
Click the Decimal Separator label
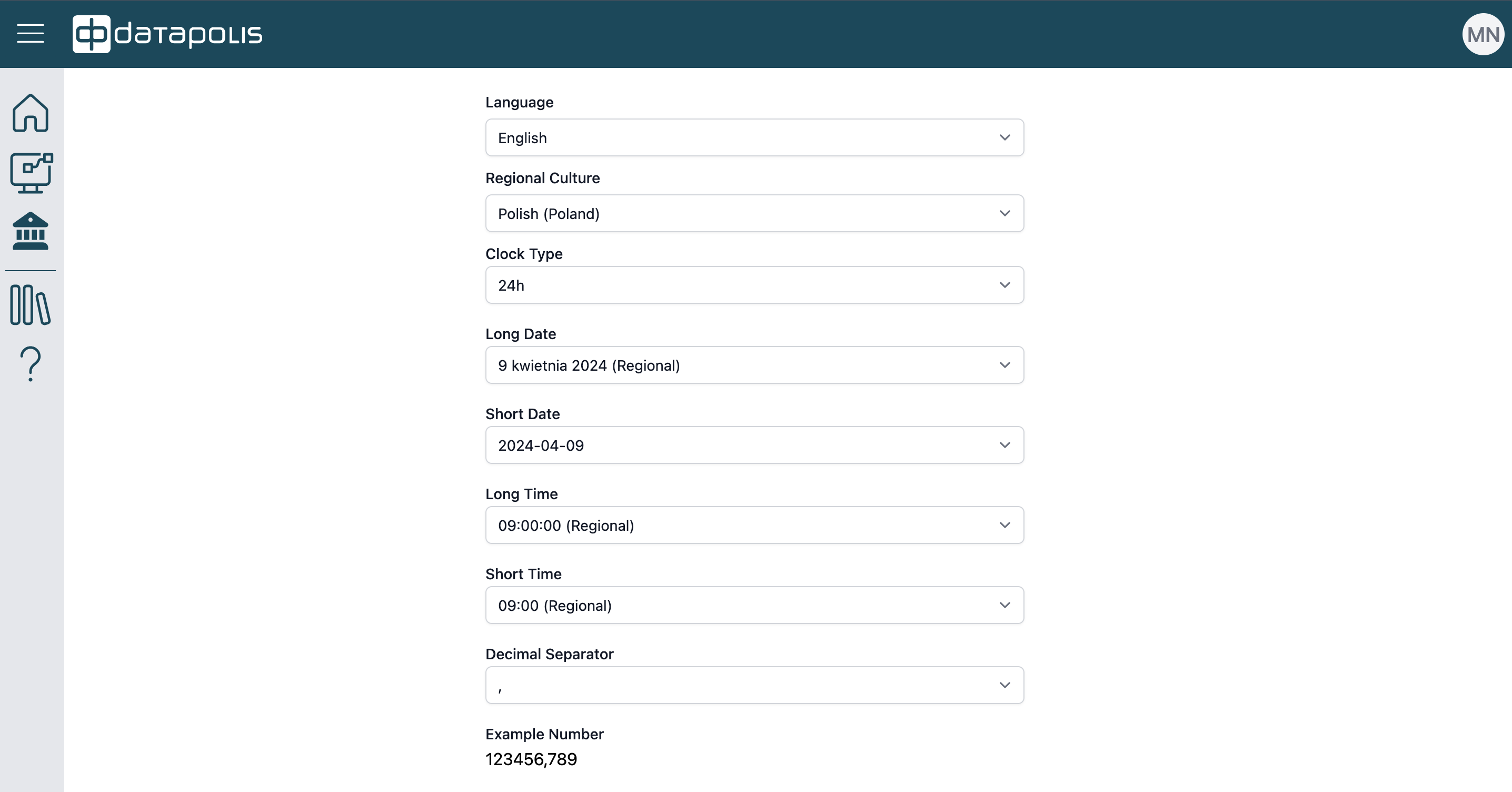pos(549,654)
